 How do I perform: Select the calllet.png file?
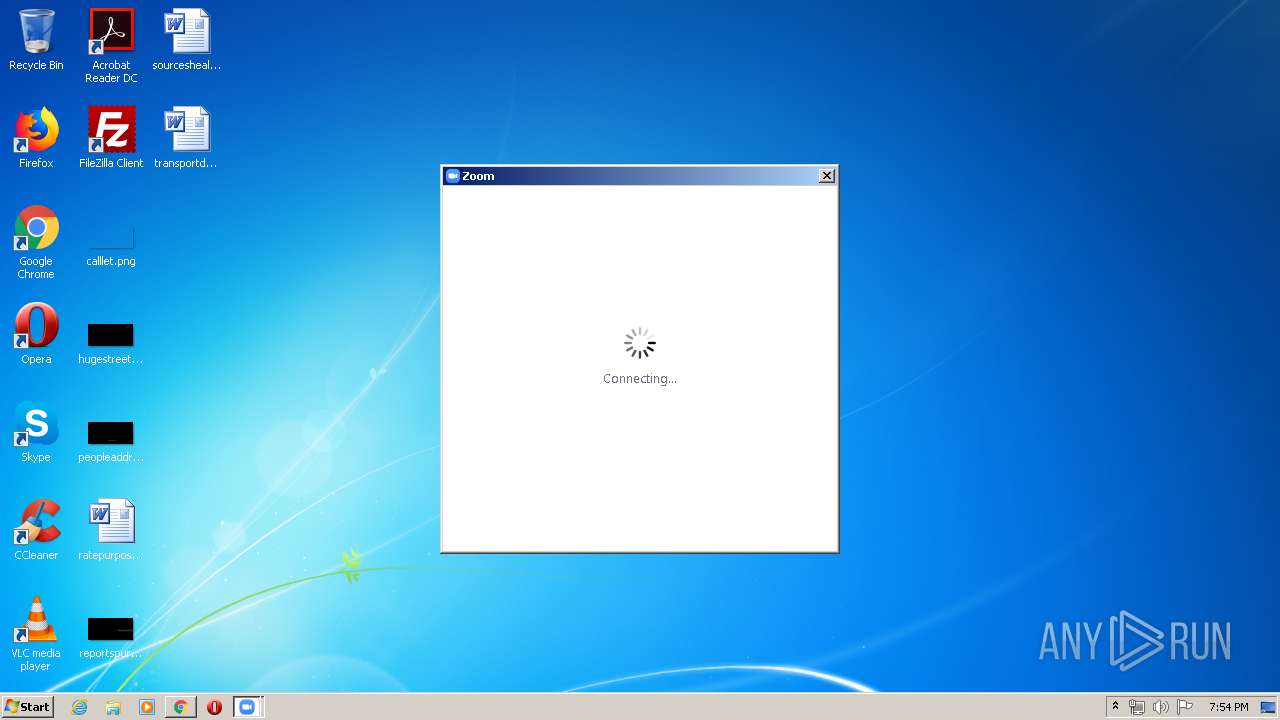click(111, 246)
